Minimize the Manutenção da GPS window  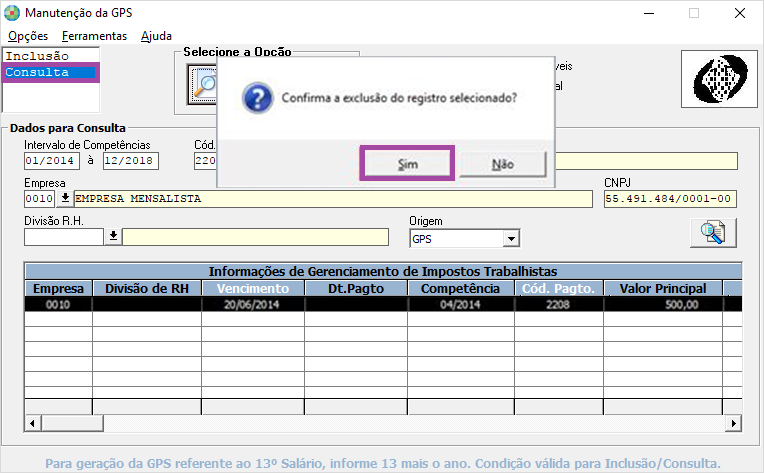tap(649, 13)
